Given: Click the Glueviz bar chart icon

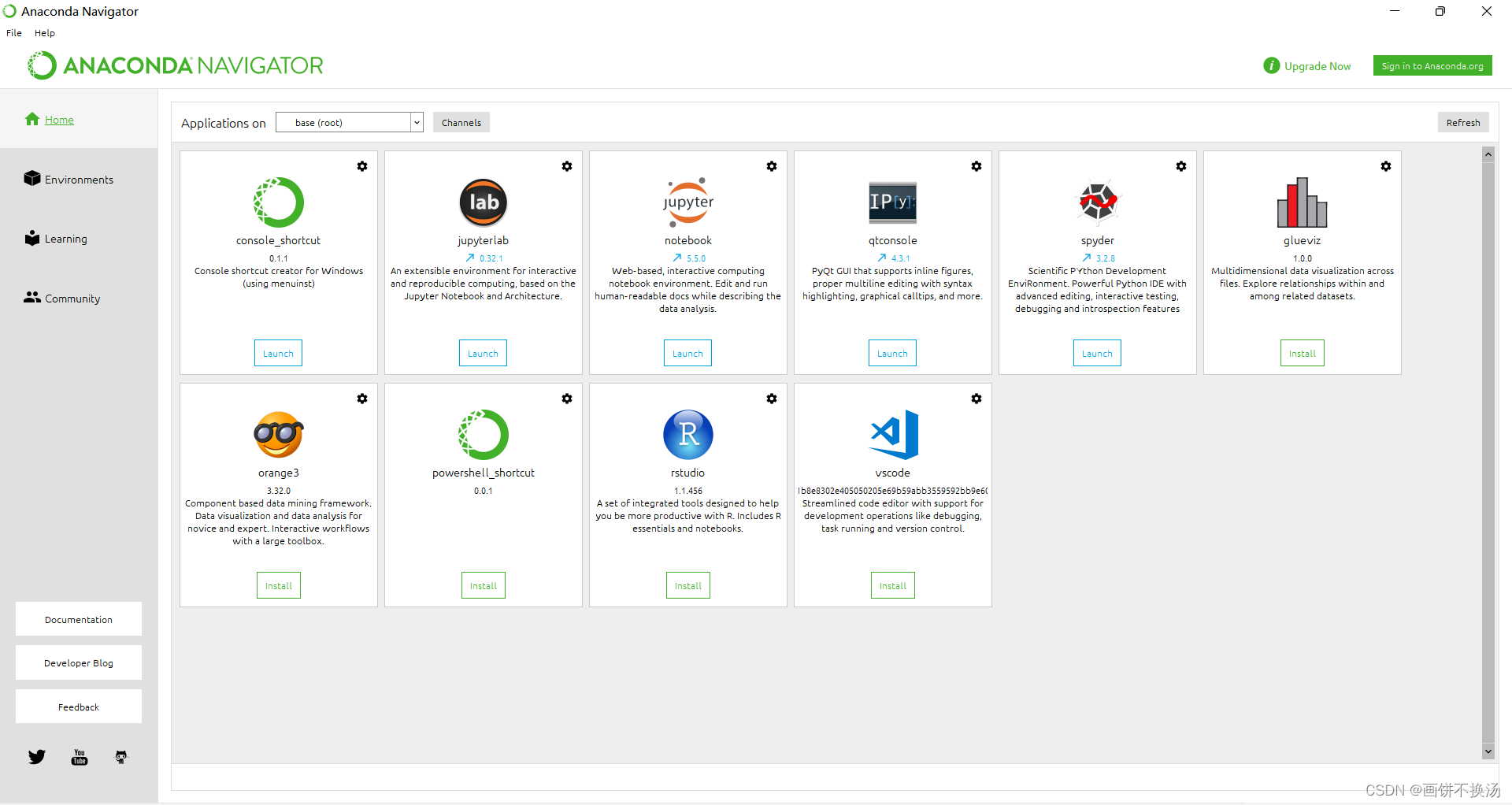Looking at the screenshot, I should coord(1302,202).
